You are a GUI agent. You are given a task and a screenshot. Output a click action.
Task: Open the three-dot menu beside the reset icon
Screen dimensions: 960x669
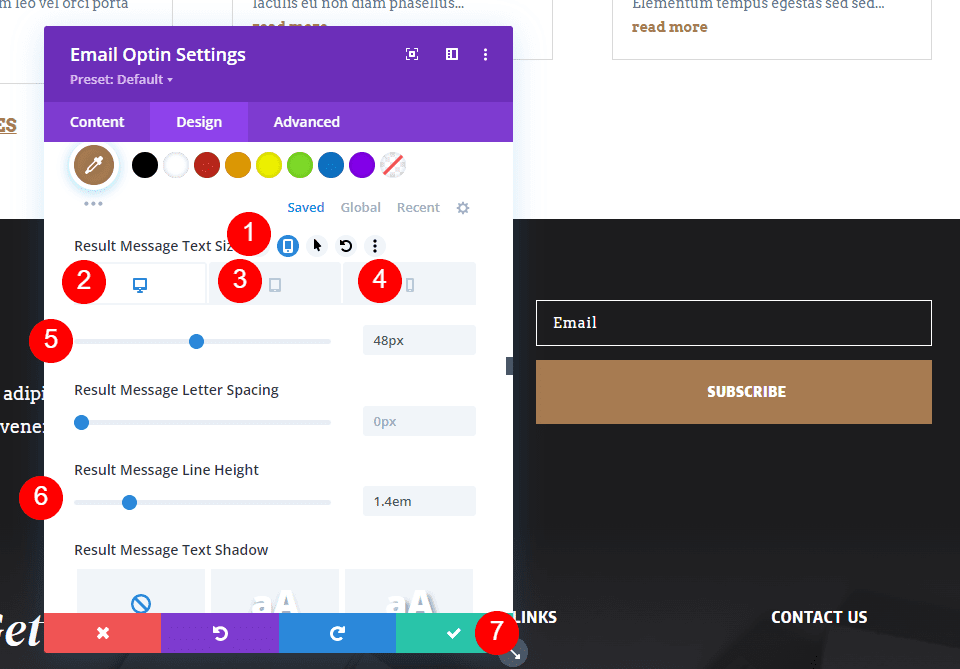pos(374,245)
